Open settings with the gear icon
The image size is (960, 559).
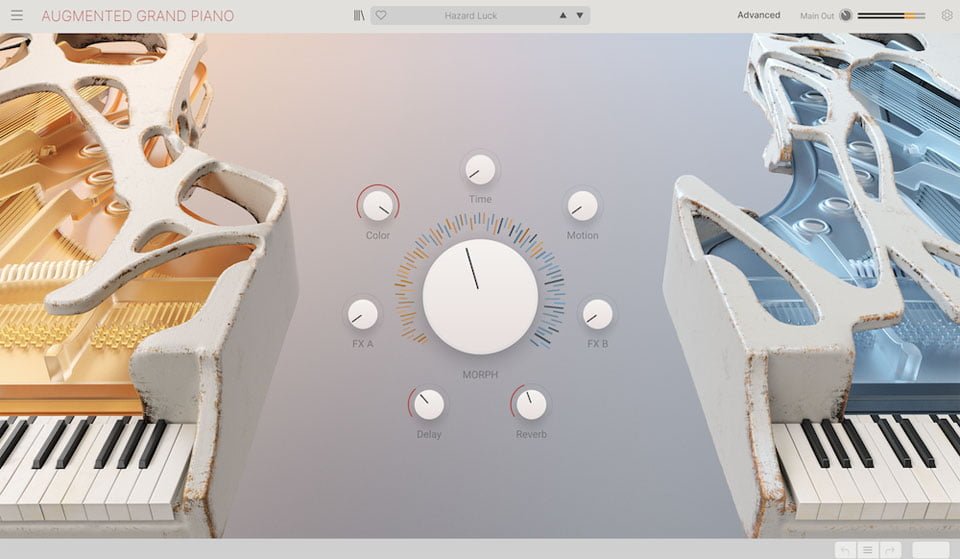(947, 16)
